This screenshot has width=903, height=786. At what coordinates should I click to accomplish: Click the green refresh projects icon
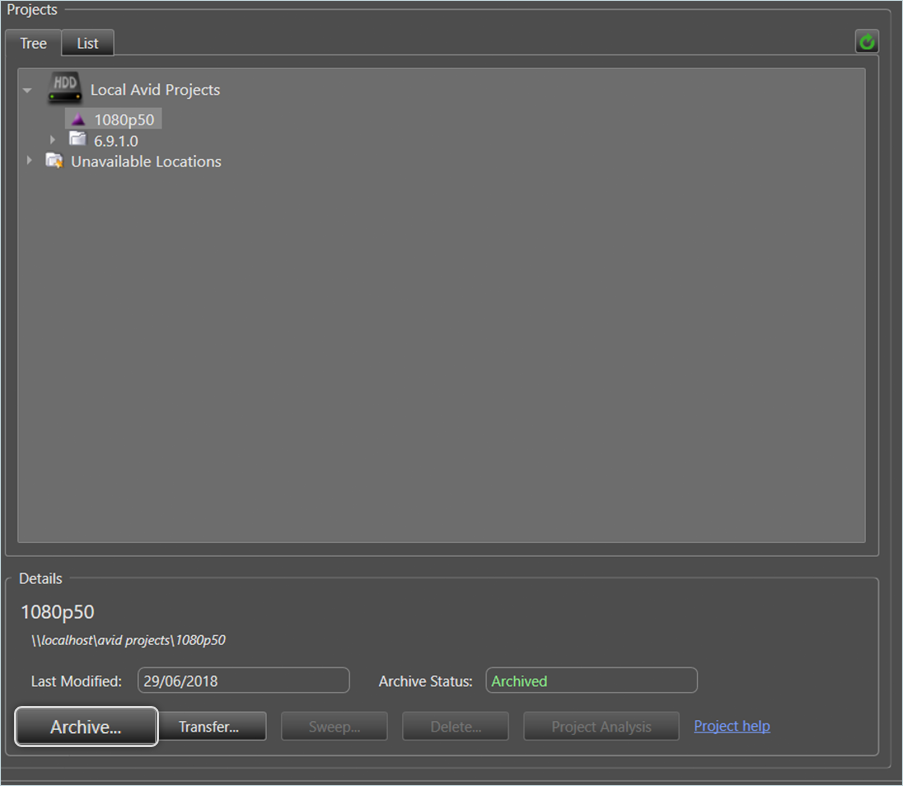coord(866,41)
